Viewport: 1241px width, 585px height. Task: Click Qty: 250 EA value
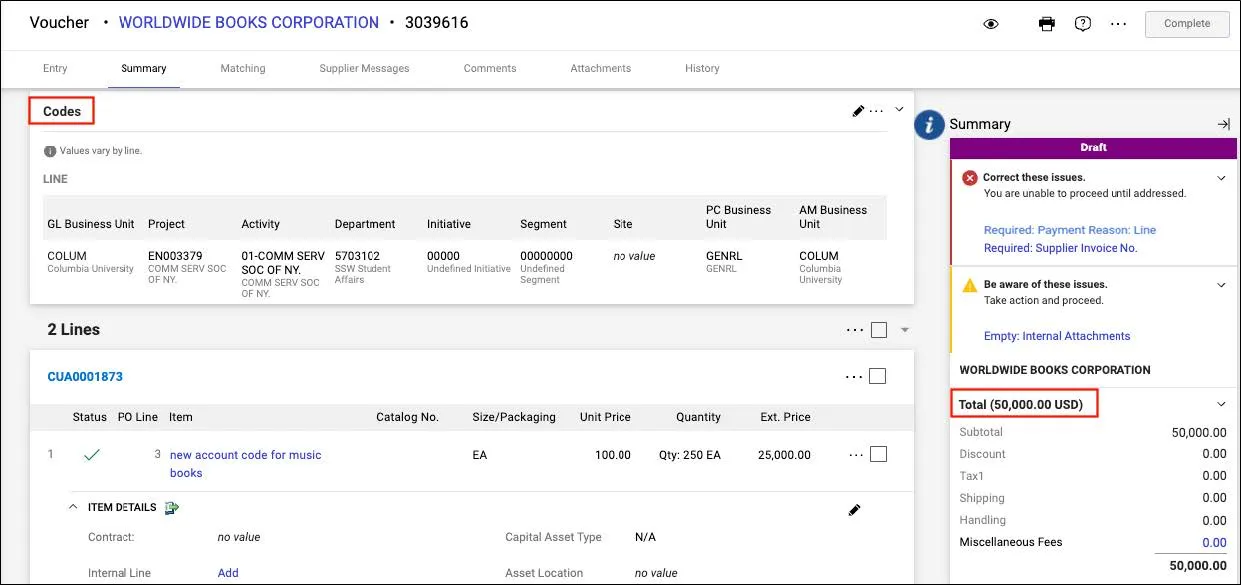[x=690, y=455]
